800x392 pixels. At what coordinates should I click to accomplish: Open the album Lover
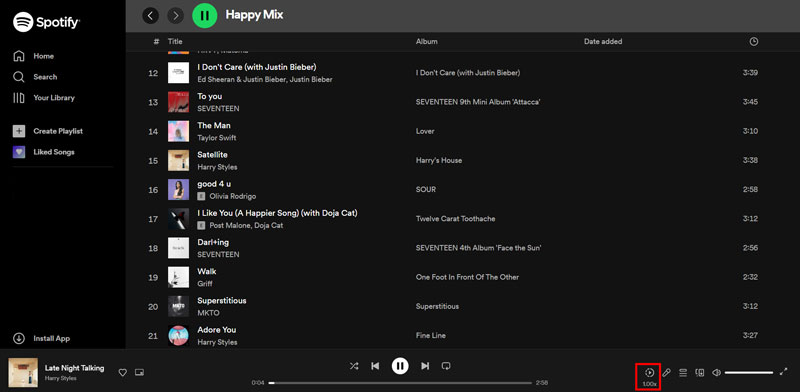(425, 131)
